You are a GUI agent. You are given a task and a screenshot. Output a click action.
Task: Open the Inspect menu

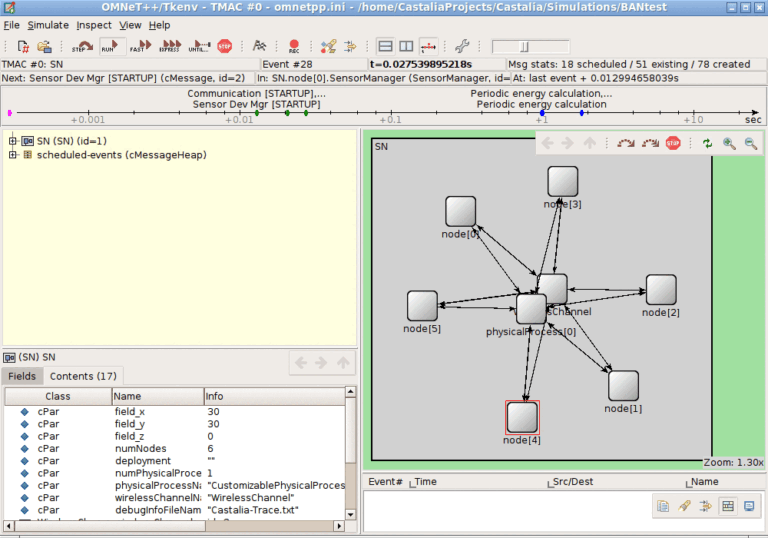(x=94, y=24)
